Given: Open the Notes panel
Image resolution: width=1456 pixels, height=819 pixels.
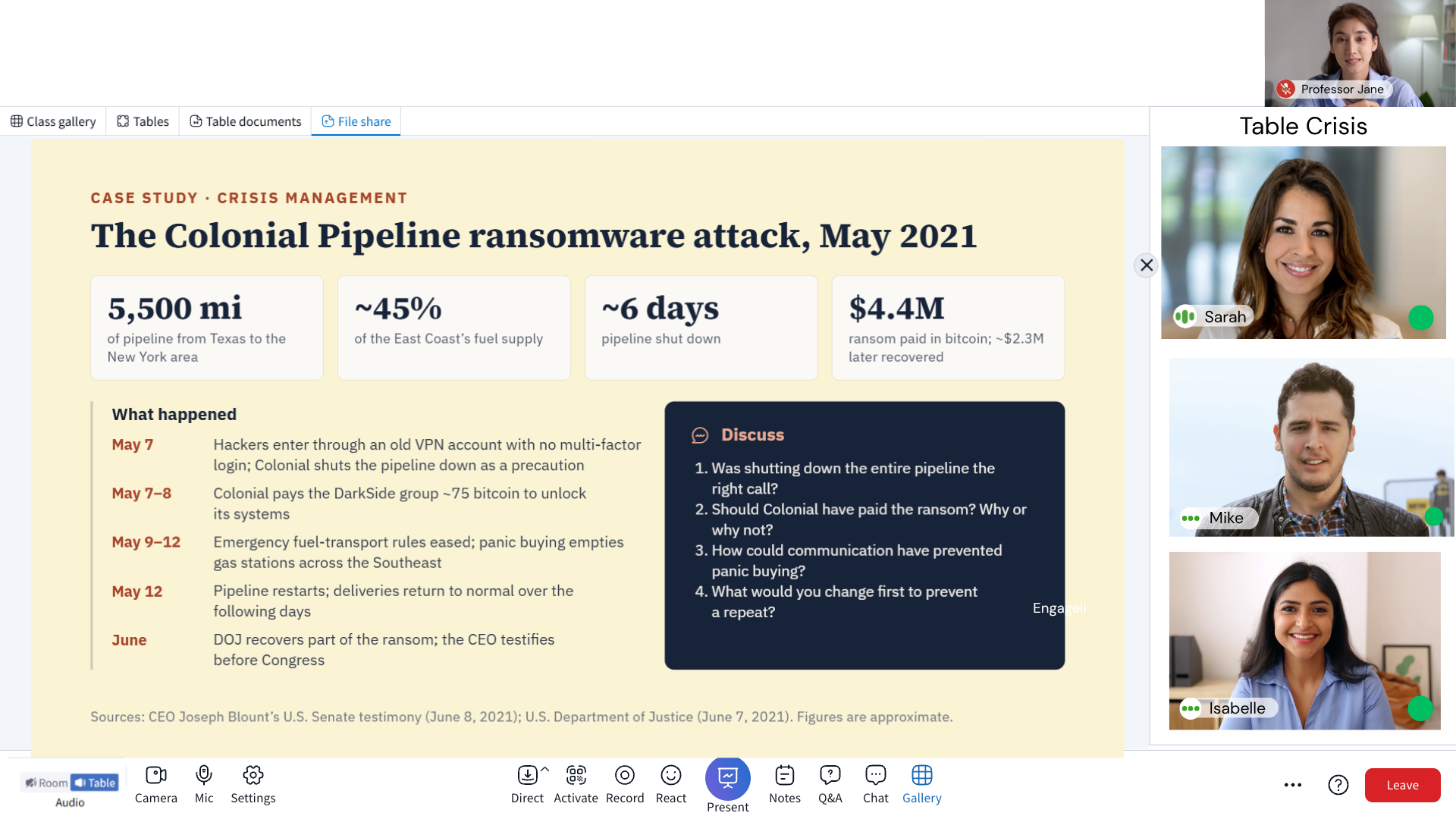Looking at the screenshot, I should pos(785,785).
